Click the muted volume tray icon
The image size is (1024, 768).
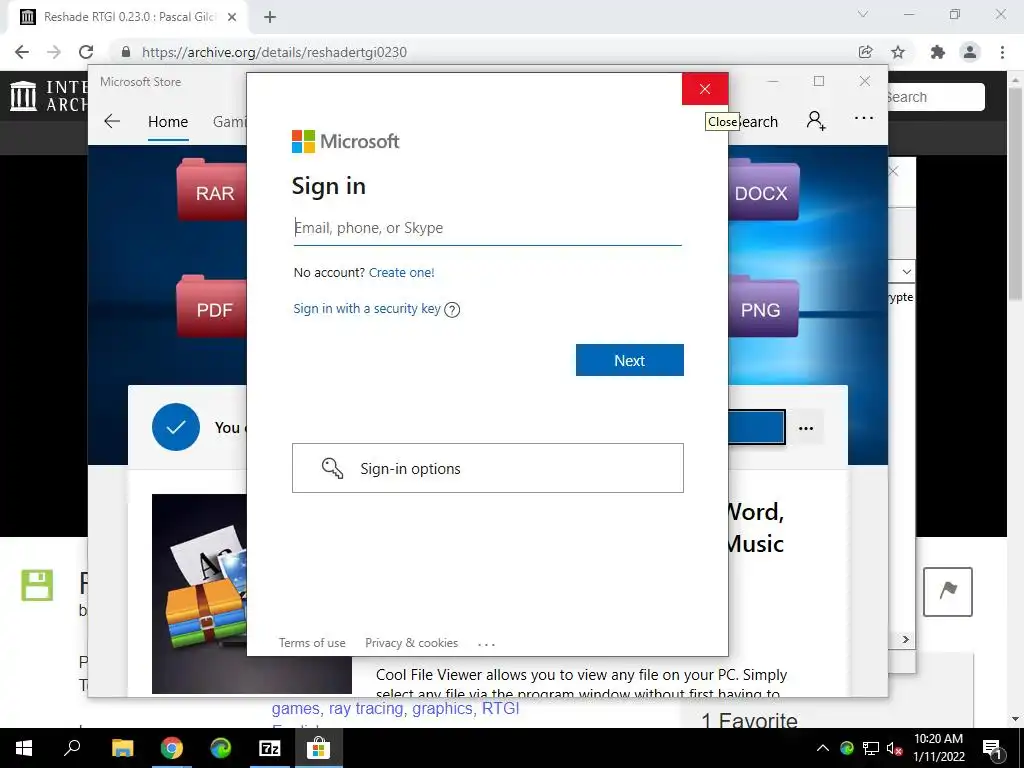point(894,748)
